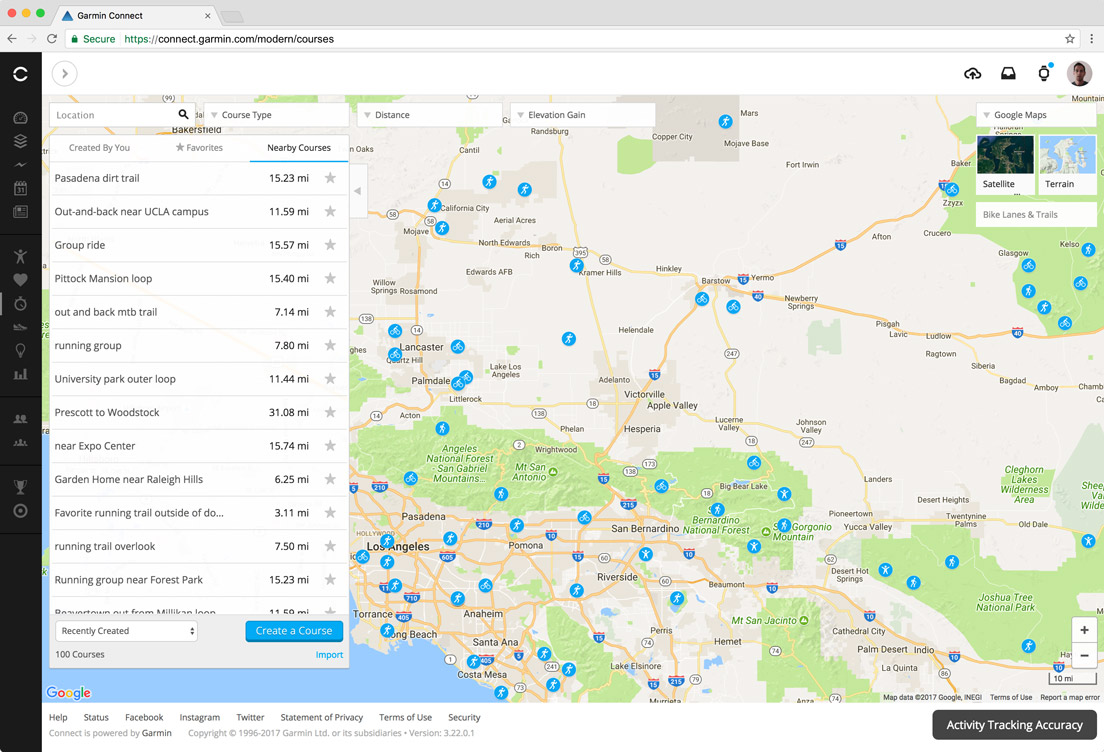
Task: Open Running group near Forest Park course
Action: point(199,579)
